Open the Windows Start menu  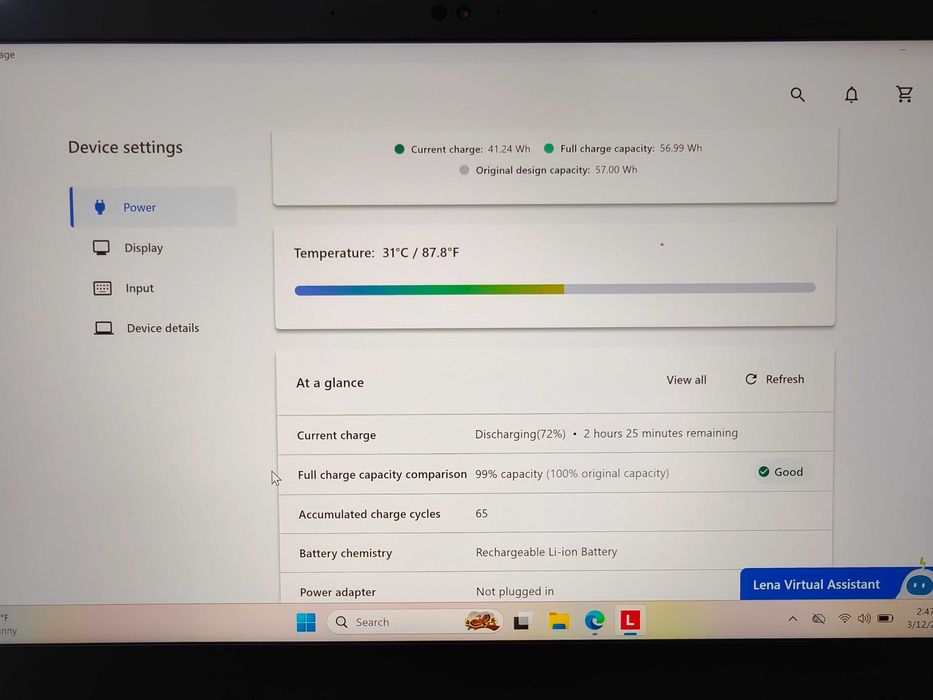pos(306,622)
